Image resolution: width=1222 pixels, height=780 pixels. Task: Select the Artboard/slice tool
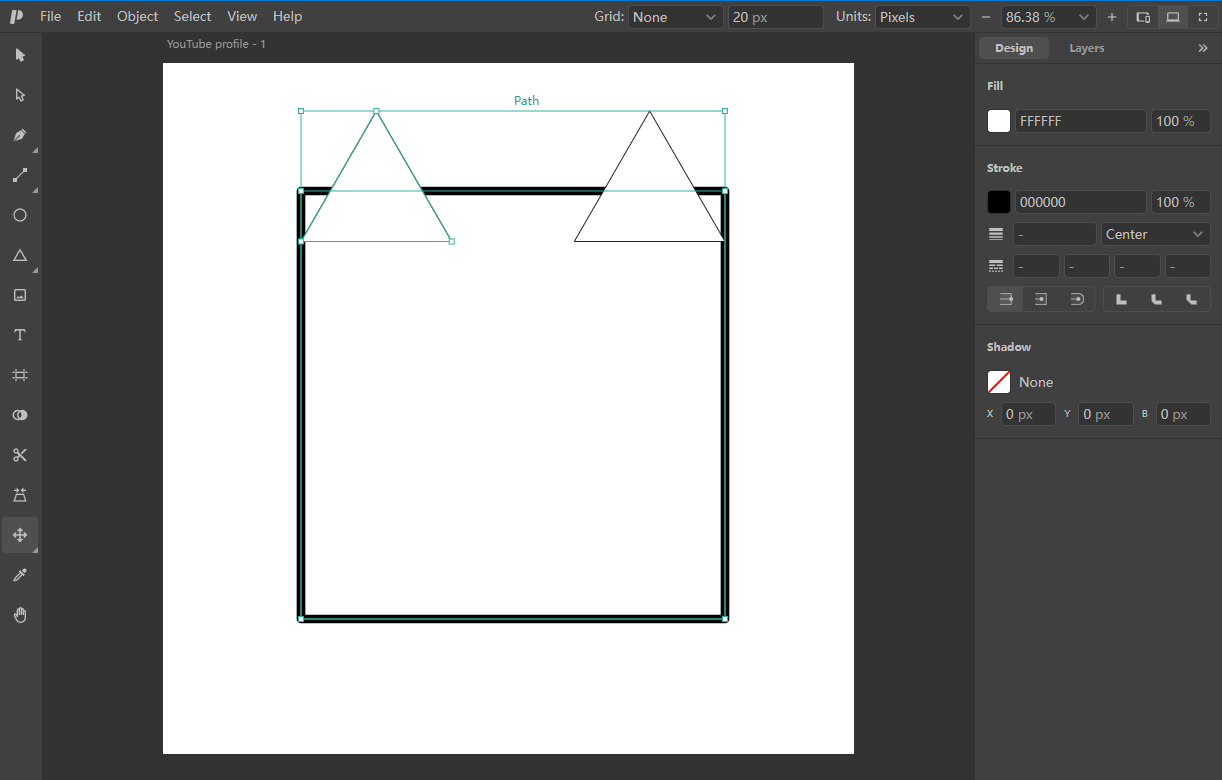(20, 375)
